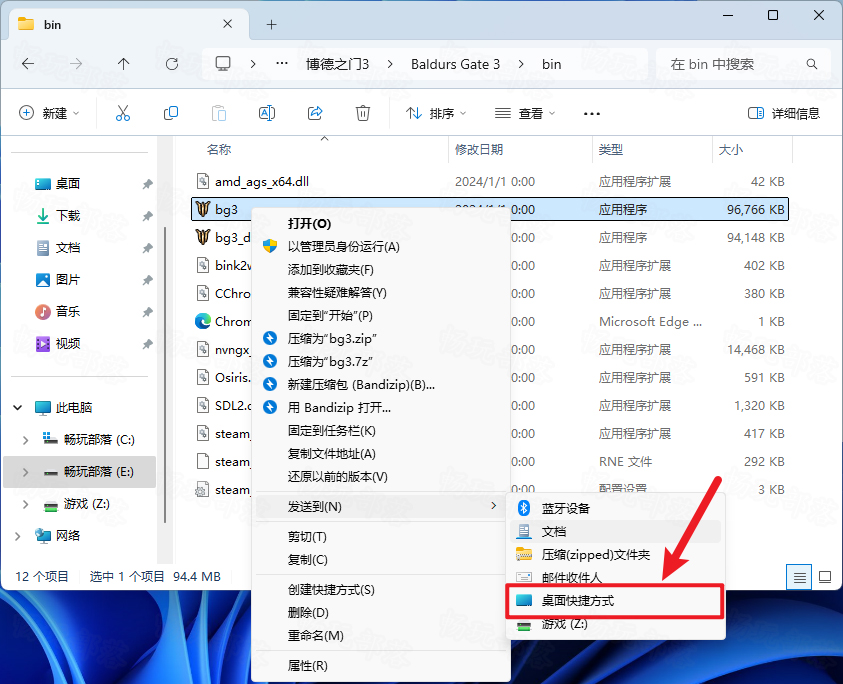This screenshot has height=684, width=843.
Task: Click the 下载 downloads arrow icon in sidebar
Action: (42, 216)
